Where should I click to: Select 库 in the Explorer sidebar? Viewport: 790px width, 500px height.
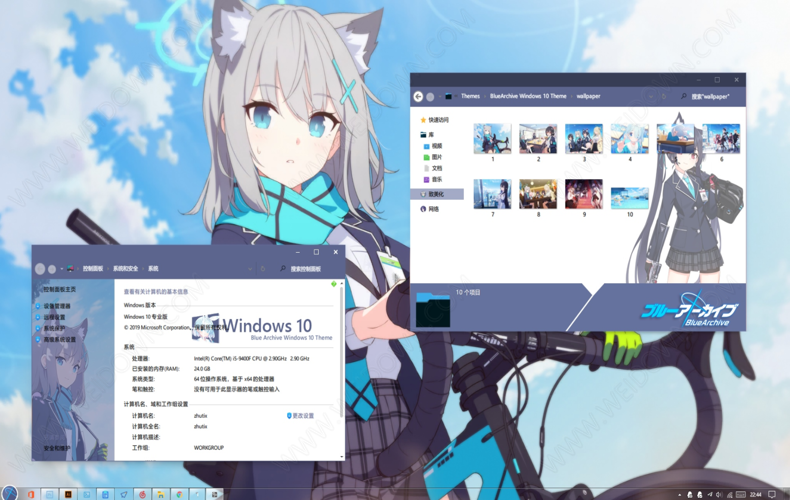click(x=427, y=135)
